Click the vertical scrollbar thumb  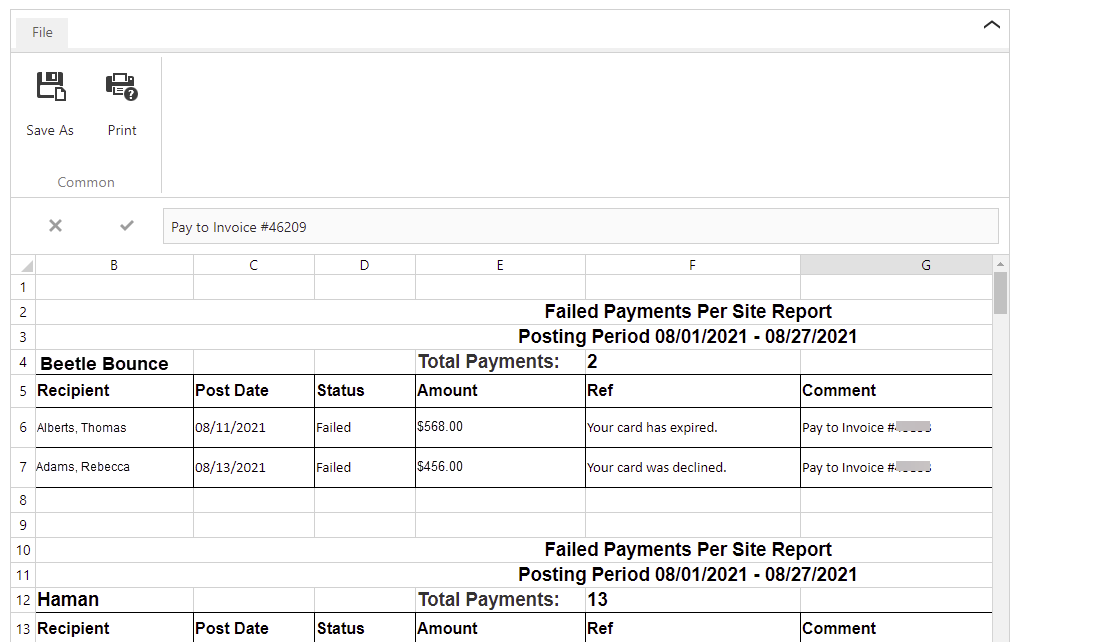1000,294
